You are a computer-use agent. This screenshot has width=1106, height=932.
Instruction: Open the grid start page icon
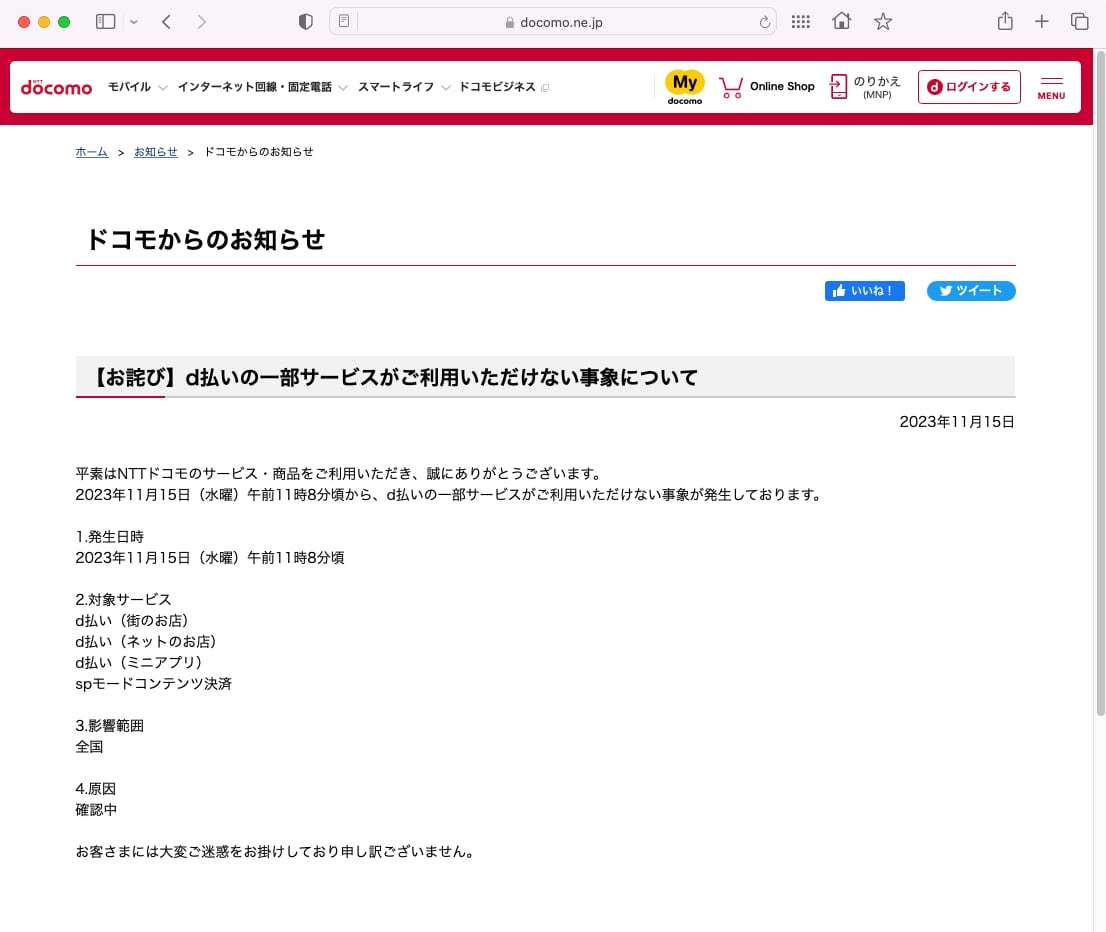point(801,22)
